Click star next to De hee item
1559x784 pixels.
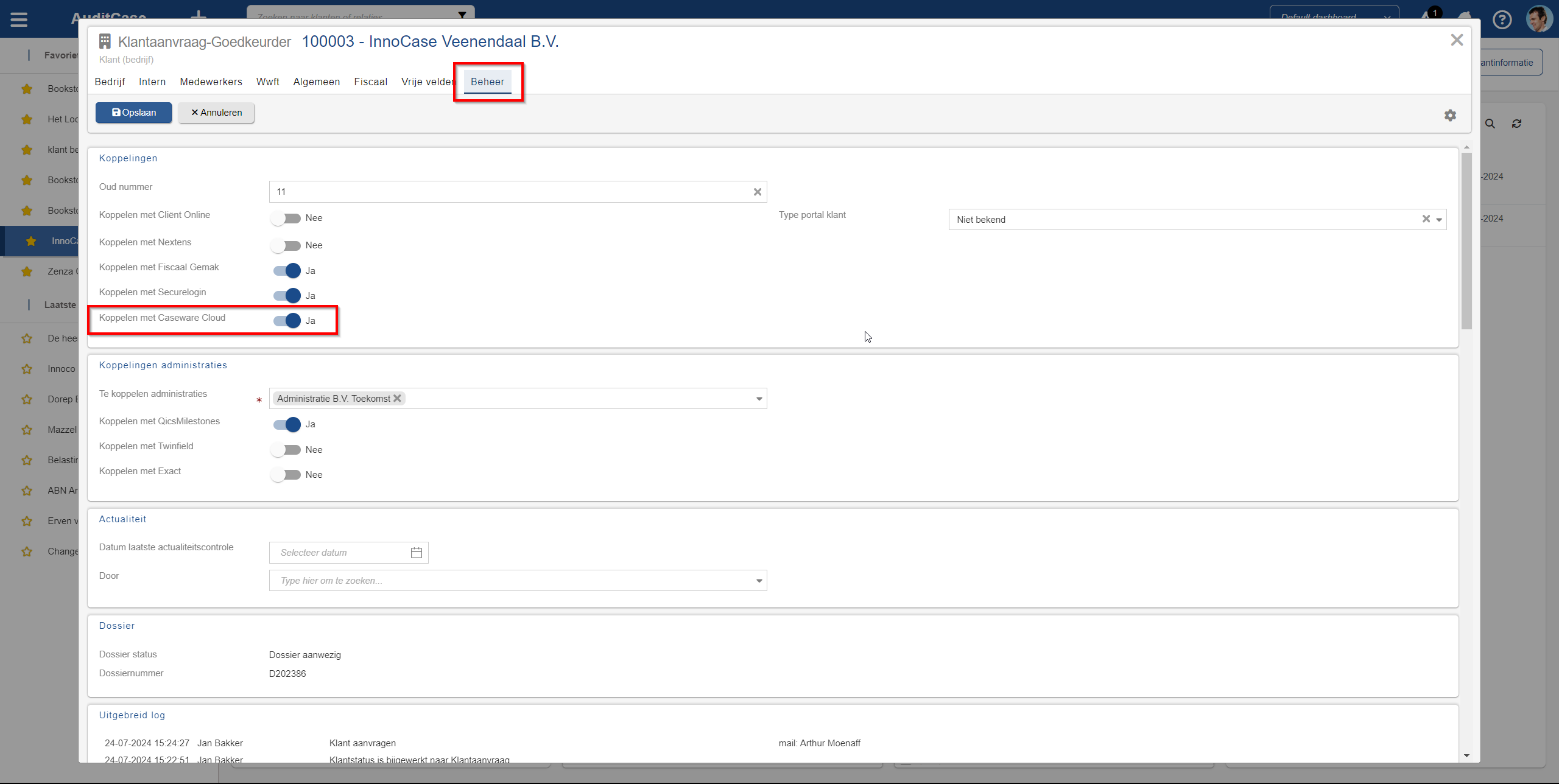27,338
